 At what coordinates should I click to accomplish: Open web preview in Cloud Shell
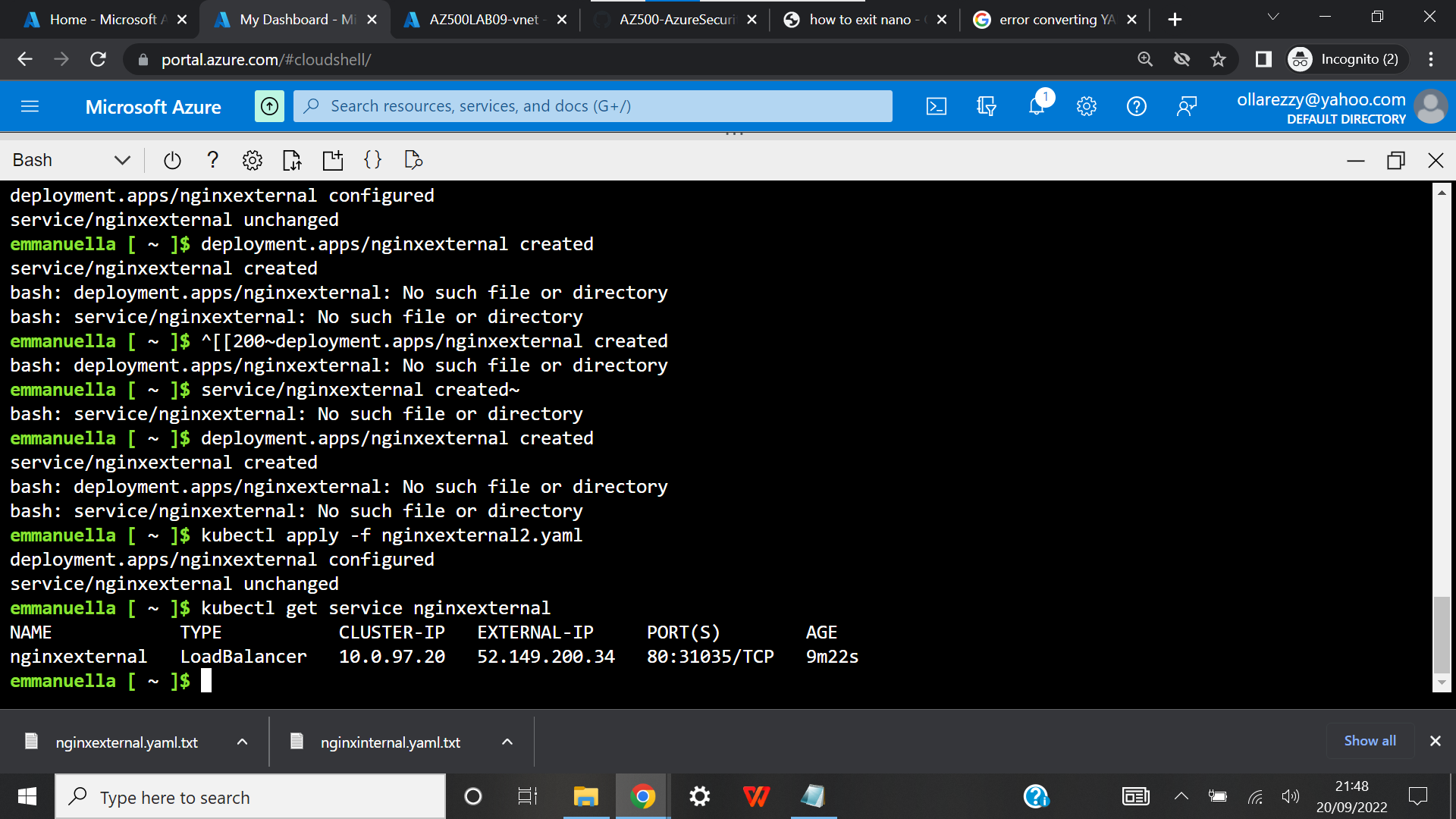pos(413,160)
